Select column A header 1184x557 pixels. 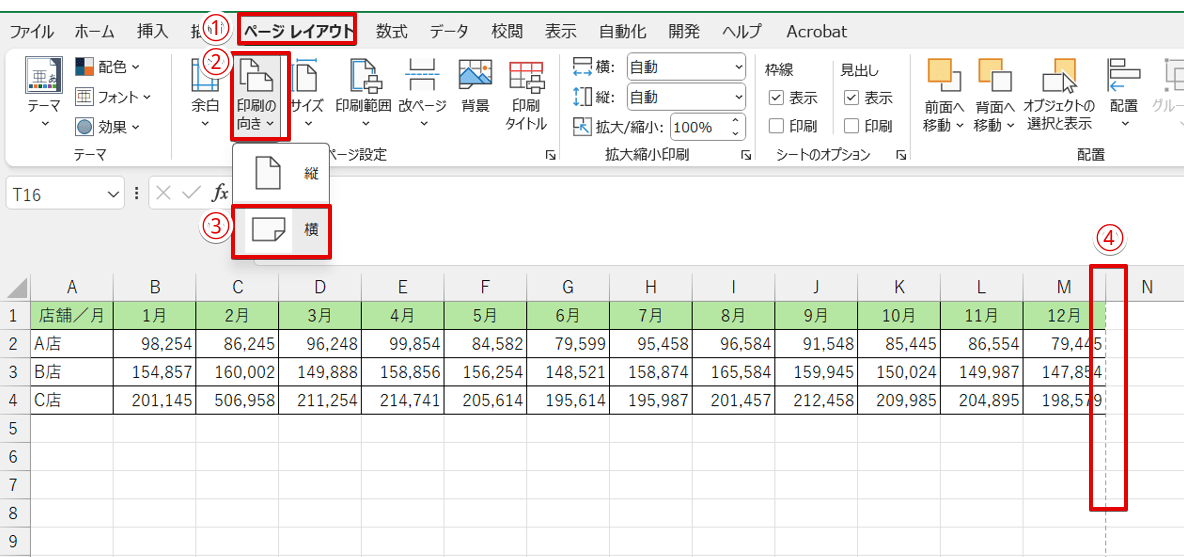pos(72,286)
